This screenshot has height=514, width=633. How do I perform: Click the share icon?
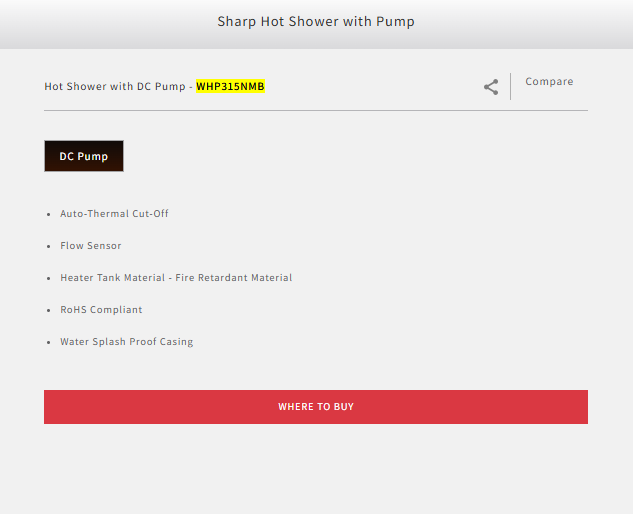(491, 87)
